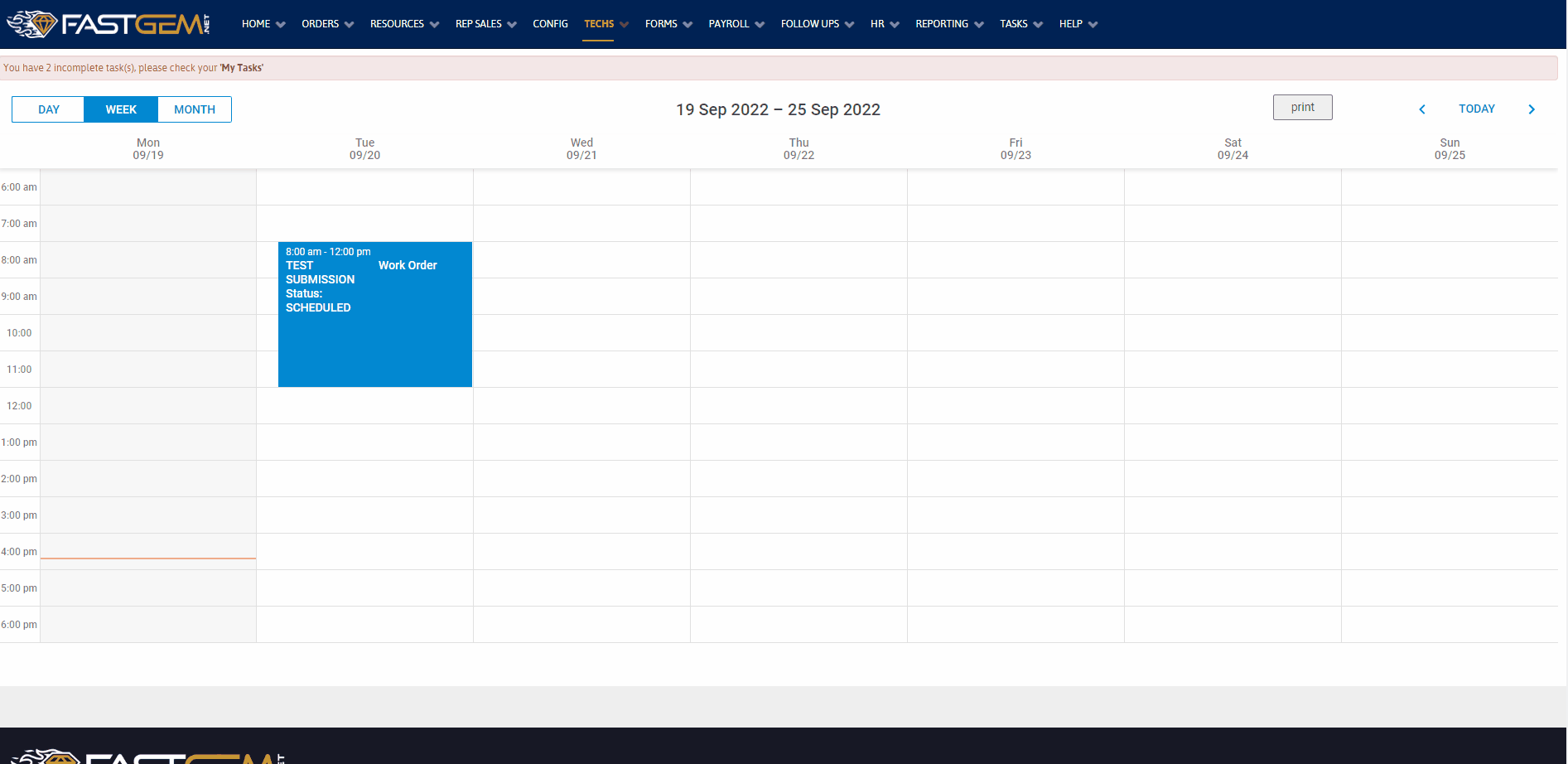Screen dimensions: 1568x764
Task: Open 'My Tasks' link in notification
Action: [x=242, y=68]
